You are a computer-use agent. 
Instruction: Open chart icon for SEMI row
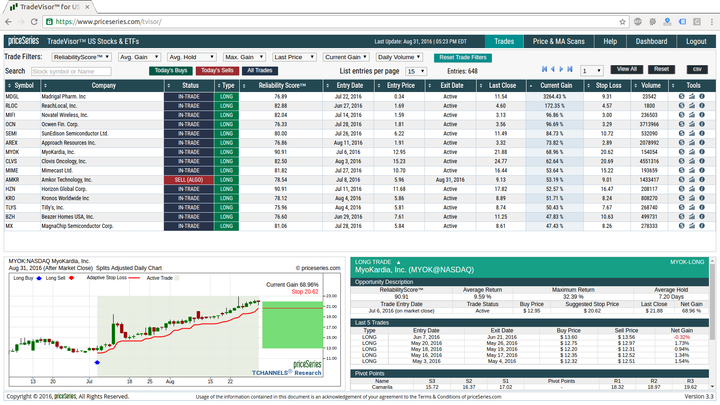(x=692, y=133)
